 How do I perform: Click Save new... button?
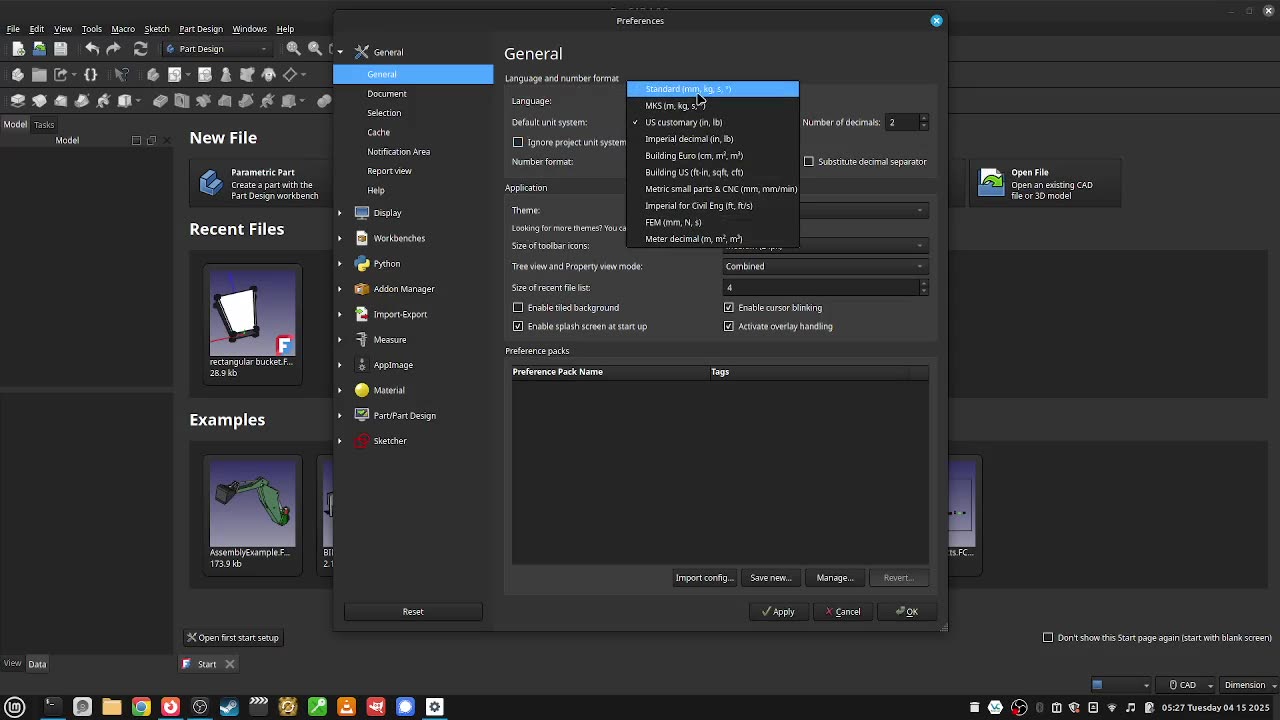(x=771, y=577)
